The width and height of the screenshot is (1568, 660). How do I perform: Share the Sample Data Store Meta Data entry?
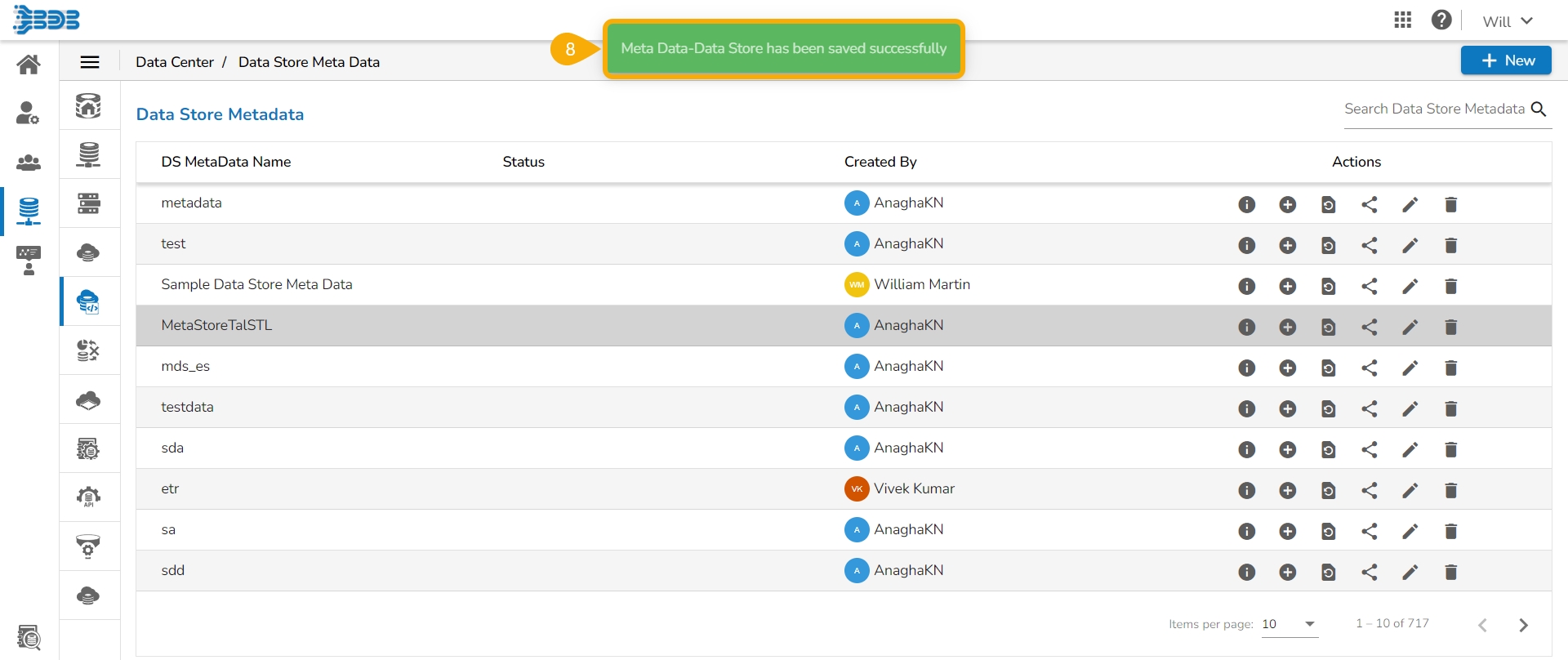click(x=1370, y=286)
